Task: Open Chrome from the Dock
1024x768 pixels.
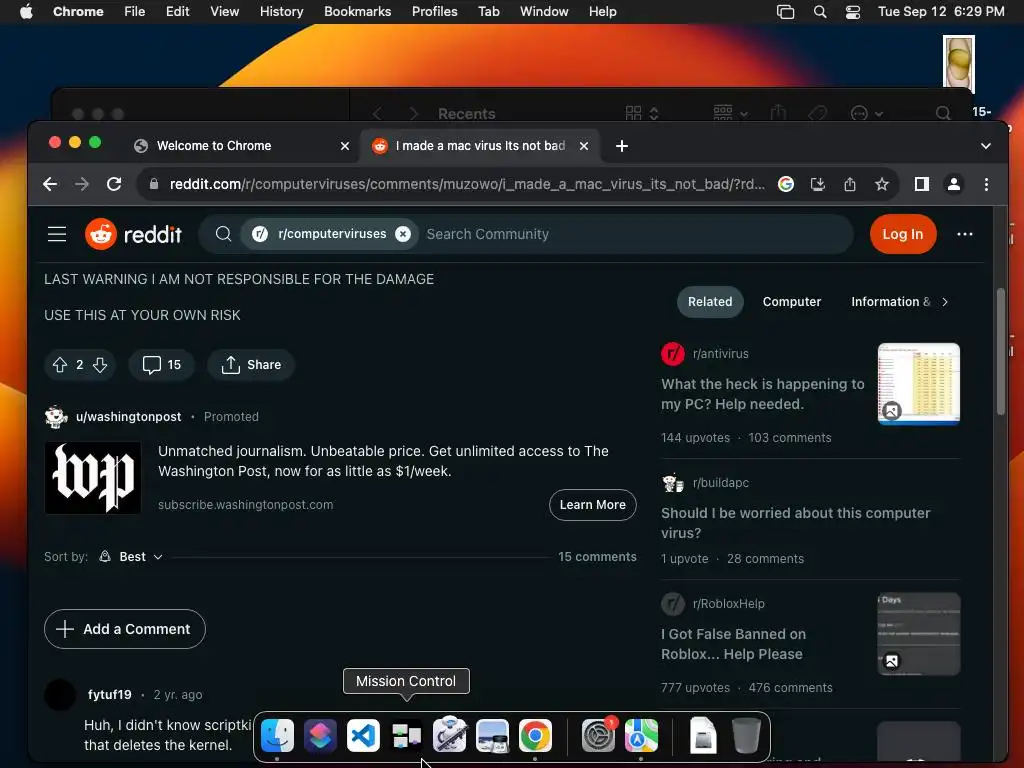Action: click(x=536, y=735)
